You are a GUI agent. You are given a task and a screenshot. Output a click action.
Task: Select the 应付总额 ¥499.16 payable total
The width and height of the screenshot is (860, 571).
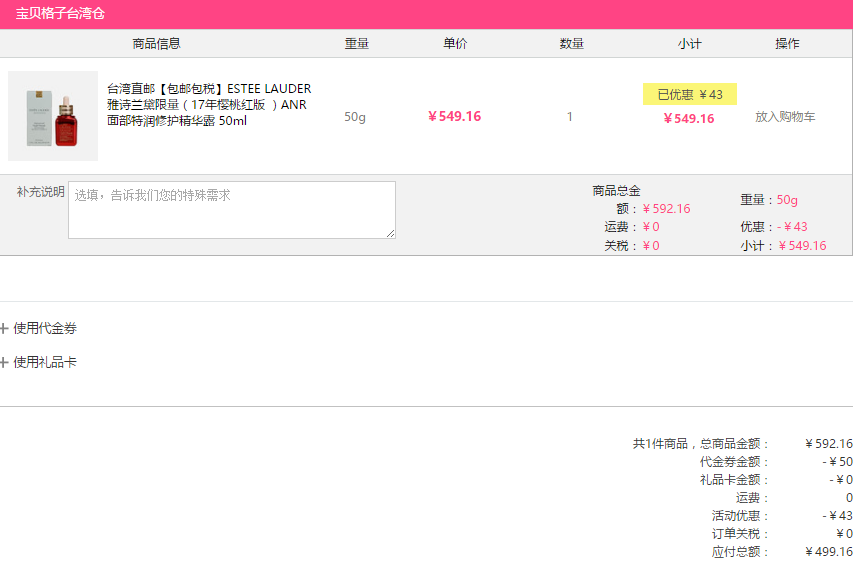[x=829, y=551]
